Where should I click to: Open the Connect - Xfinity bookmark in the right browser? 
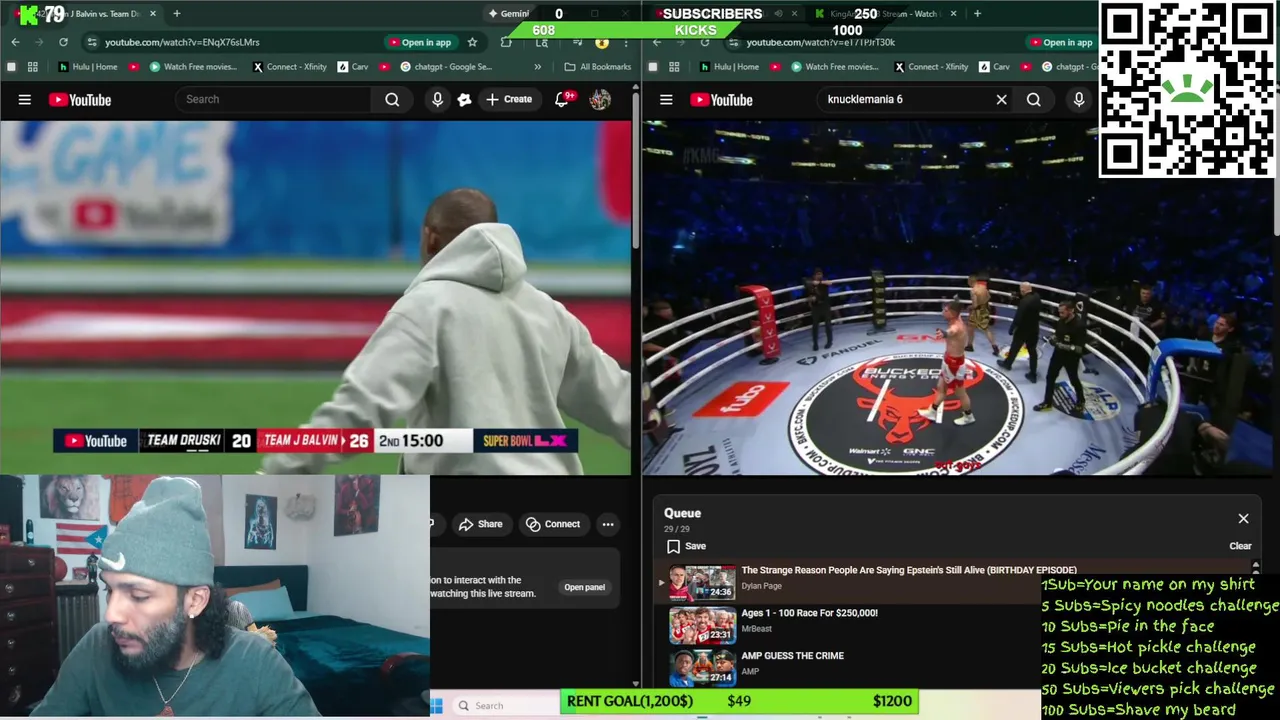(931, 67)
